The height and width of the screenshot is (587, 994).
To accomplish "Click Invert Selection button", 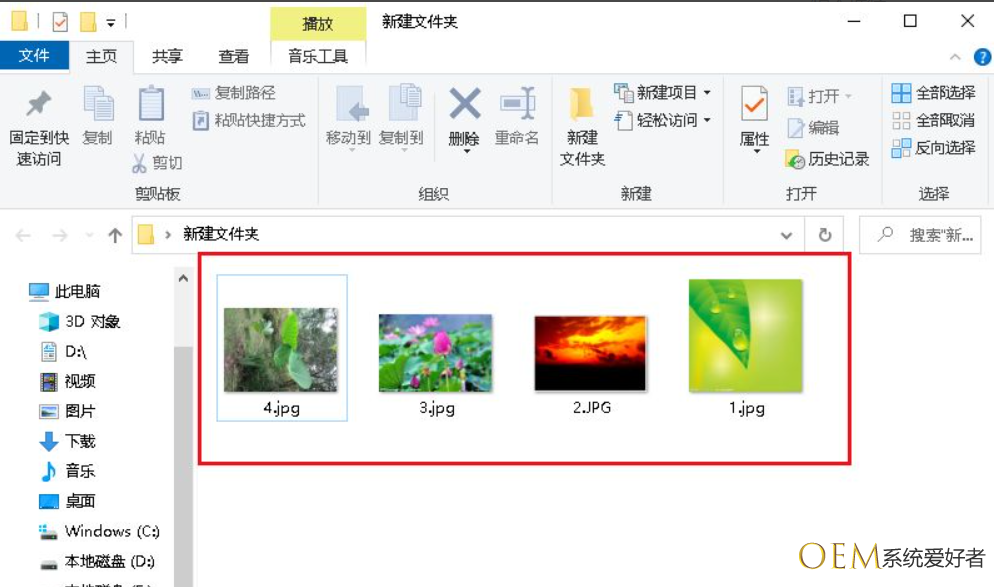I will pos(934,148).
